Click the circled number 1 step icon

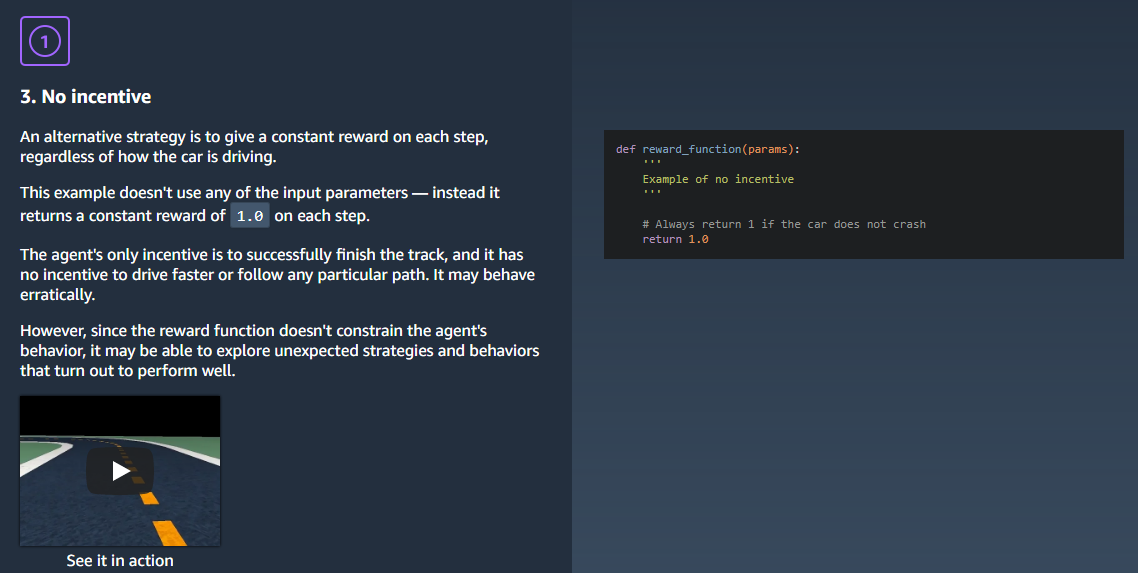pos(45,41)
